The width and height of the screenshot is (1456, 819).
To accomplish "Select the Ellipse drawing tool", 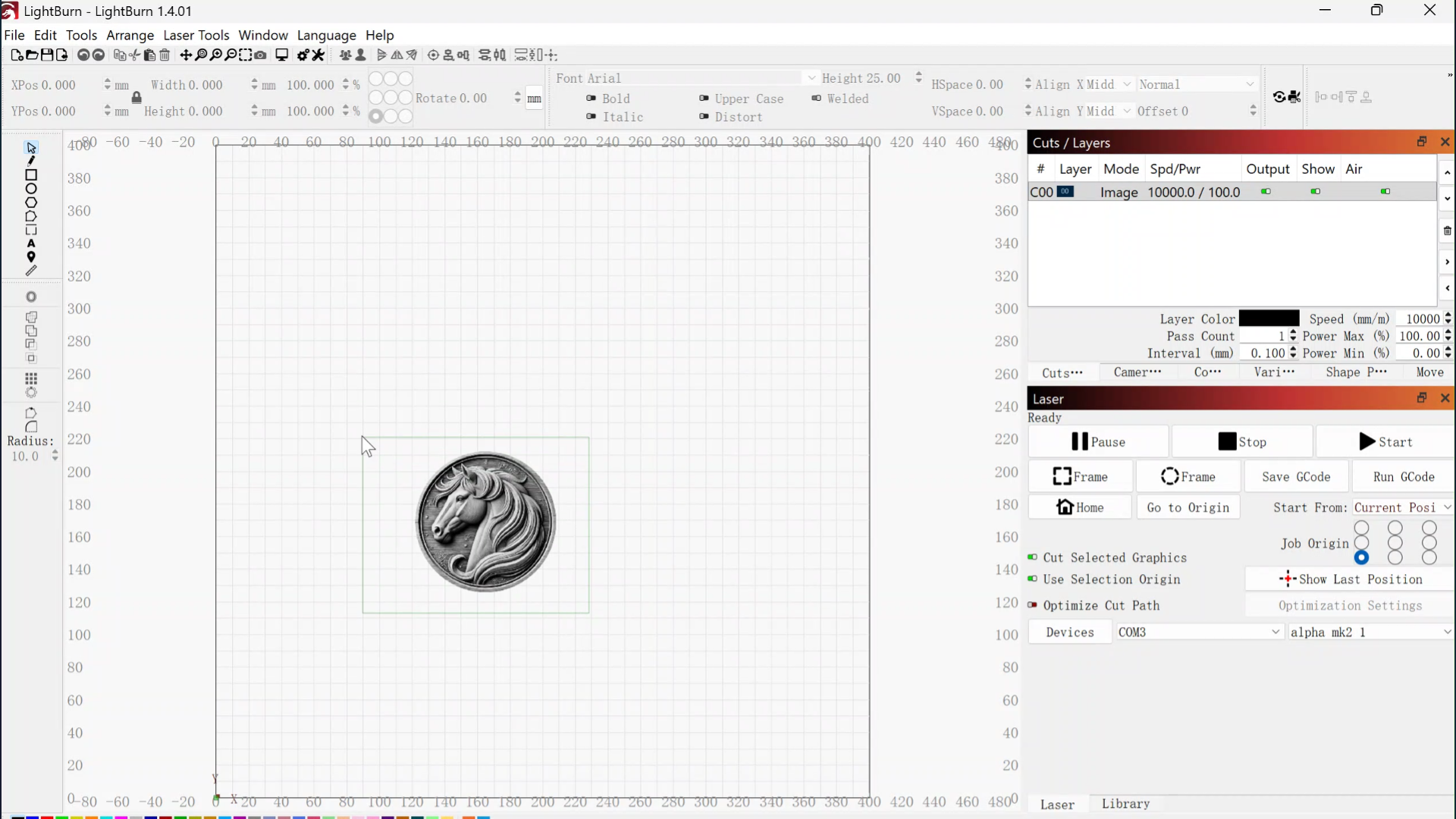I will (x=31, y=189).
